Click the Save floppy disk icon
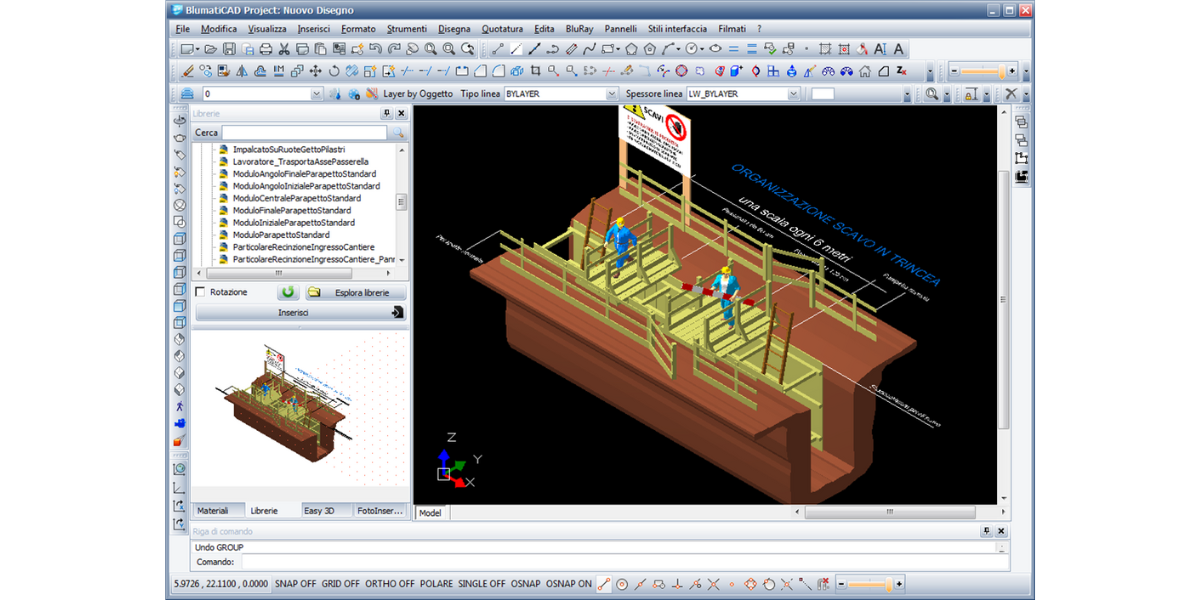This screenshot has width=1200, height=600. 229,49
